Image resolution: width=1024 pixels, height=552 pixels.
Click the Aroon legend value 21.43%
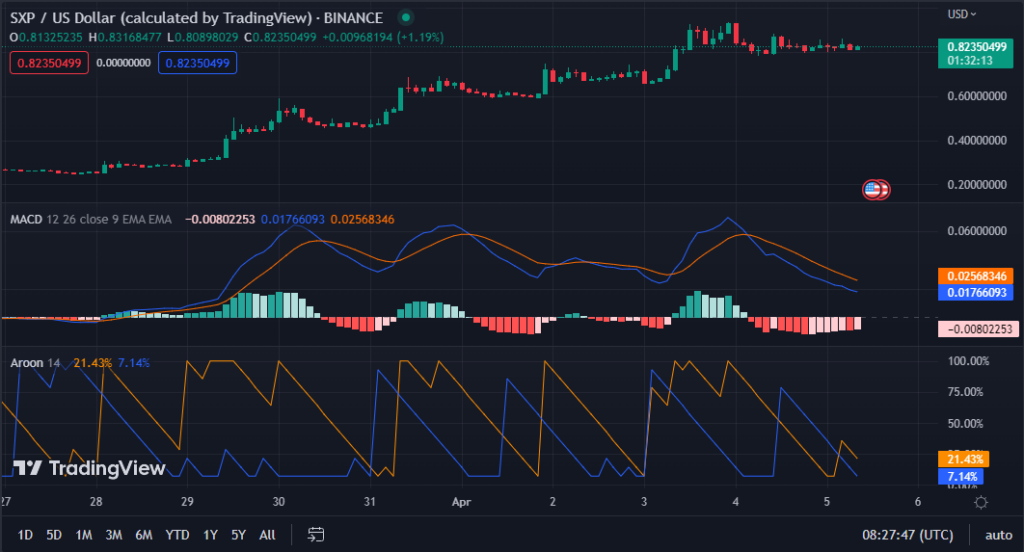(x=93, y=363)
